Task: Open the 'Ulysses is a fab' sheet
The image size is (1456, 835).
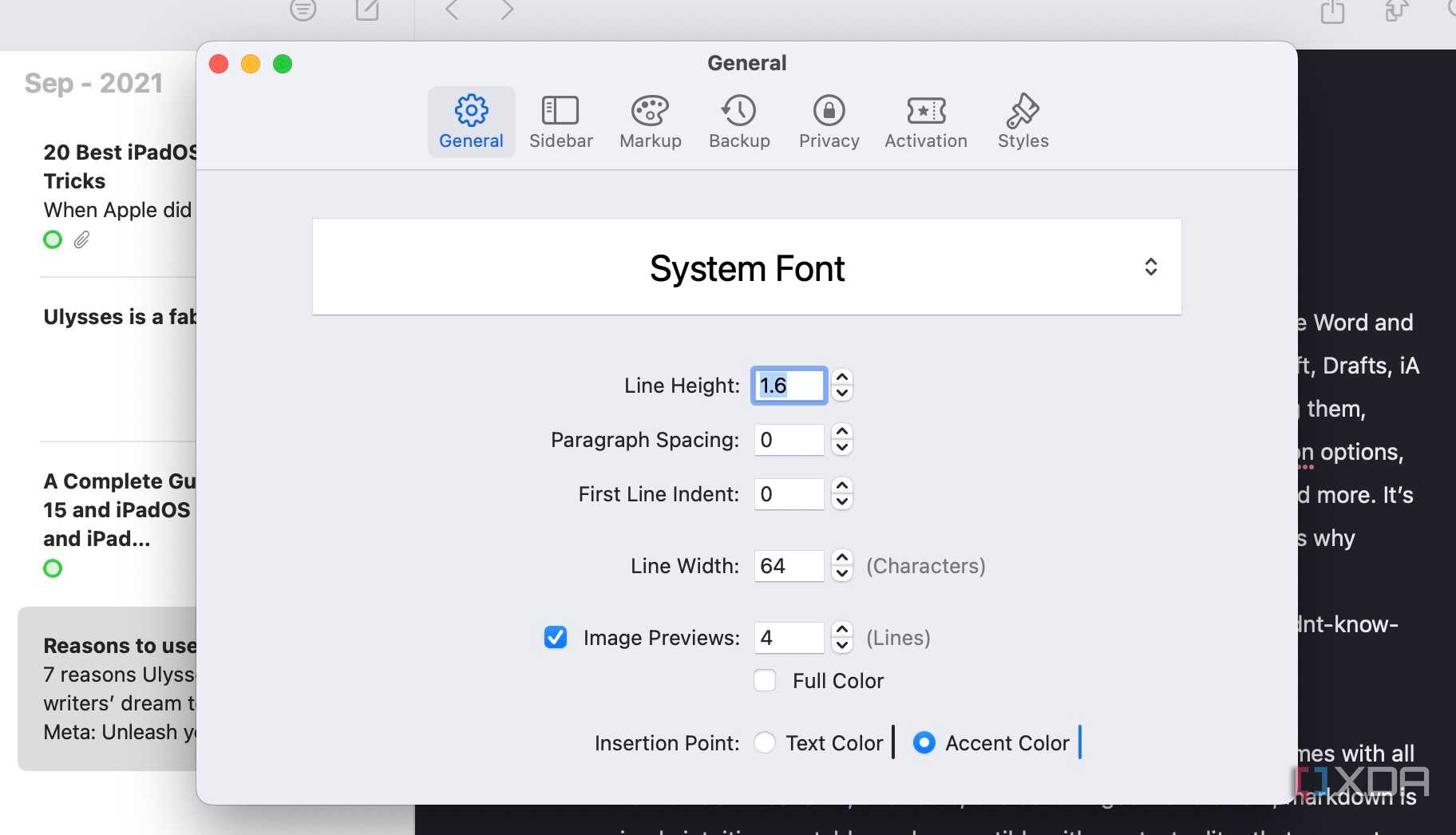Action: click(117, 359)
